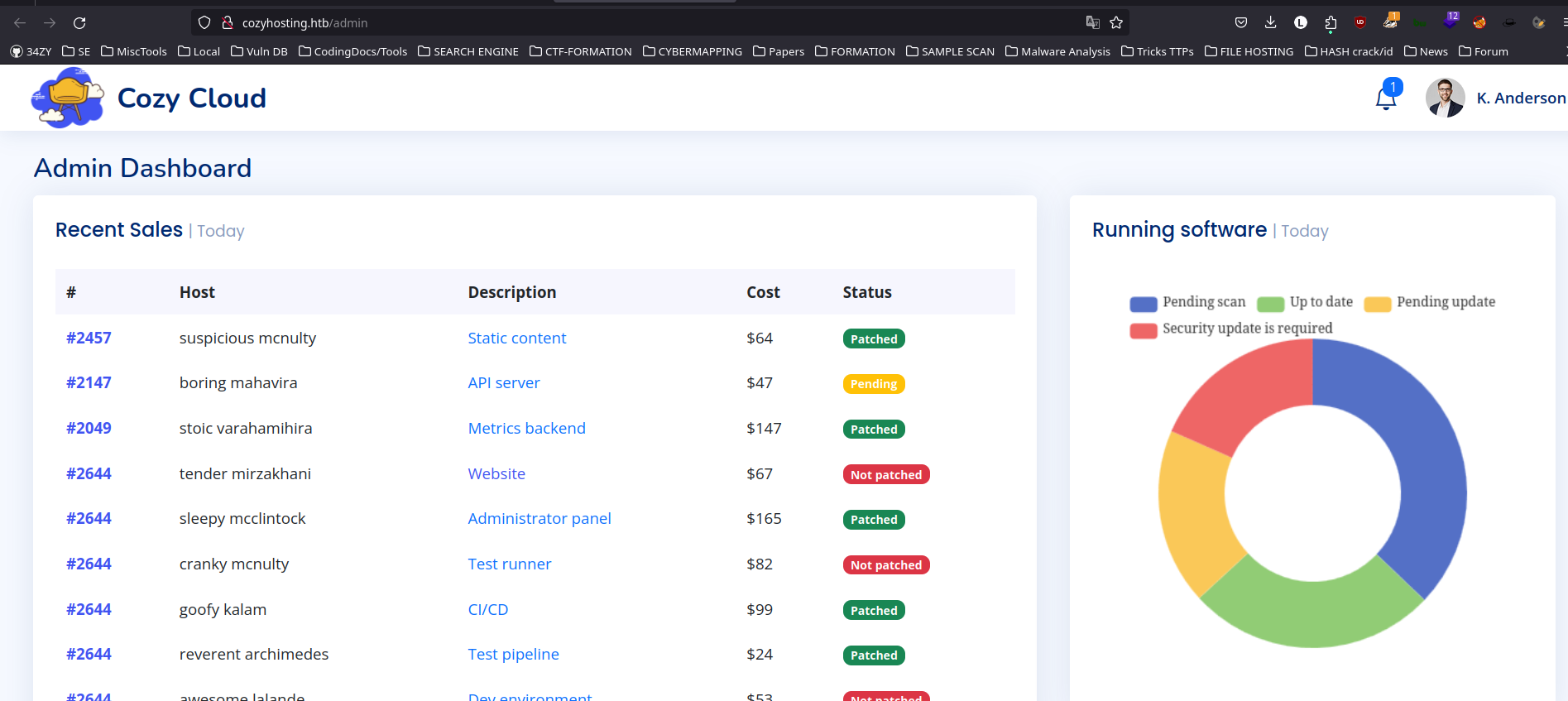The width and height of the screenshot is (1568, 701).
Task: Click the black hat extension icon
Action: [1509, 23]
